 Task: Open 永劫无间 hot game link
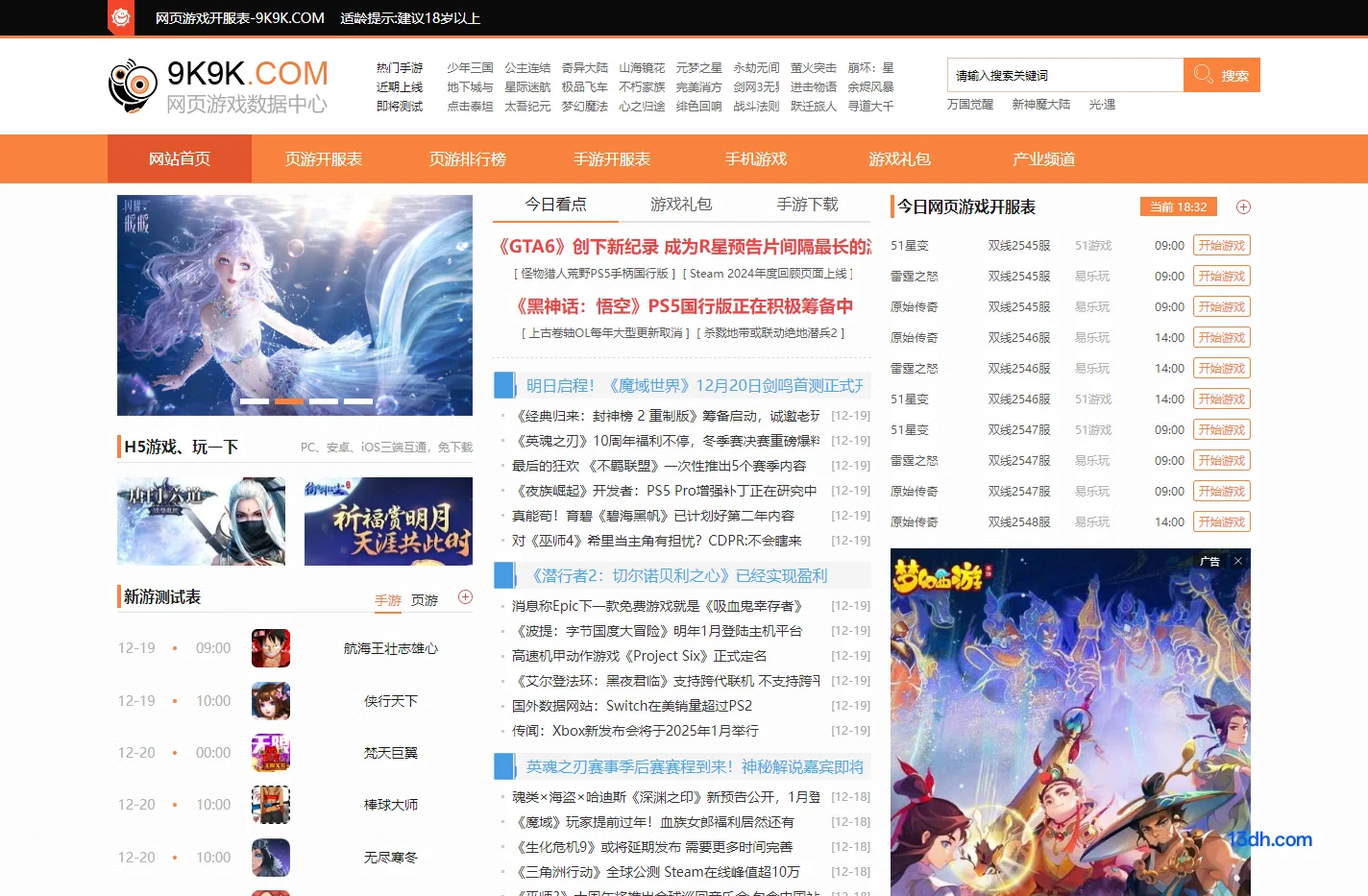click(756, 68)
